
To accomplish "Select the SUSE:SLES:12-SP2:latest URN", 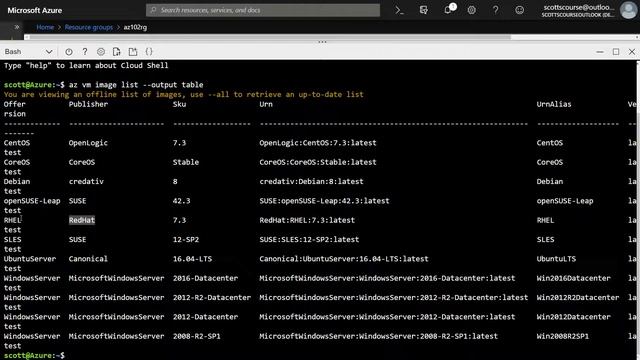I will click(x=309, y=240).
